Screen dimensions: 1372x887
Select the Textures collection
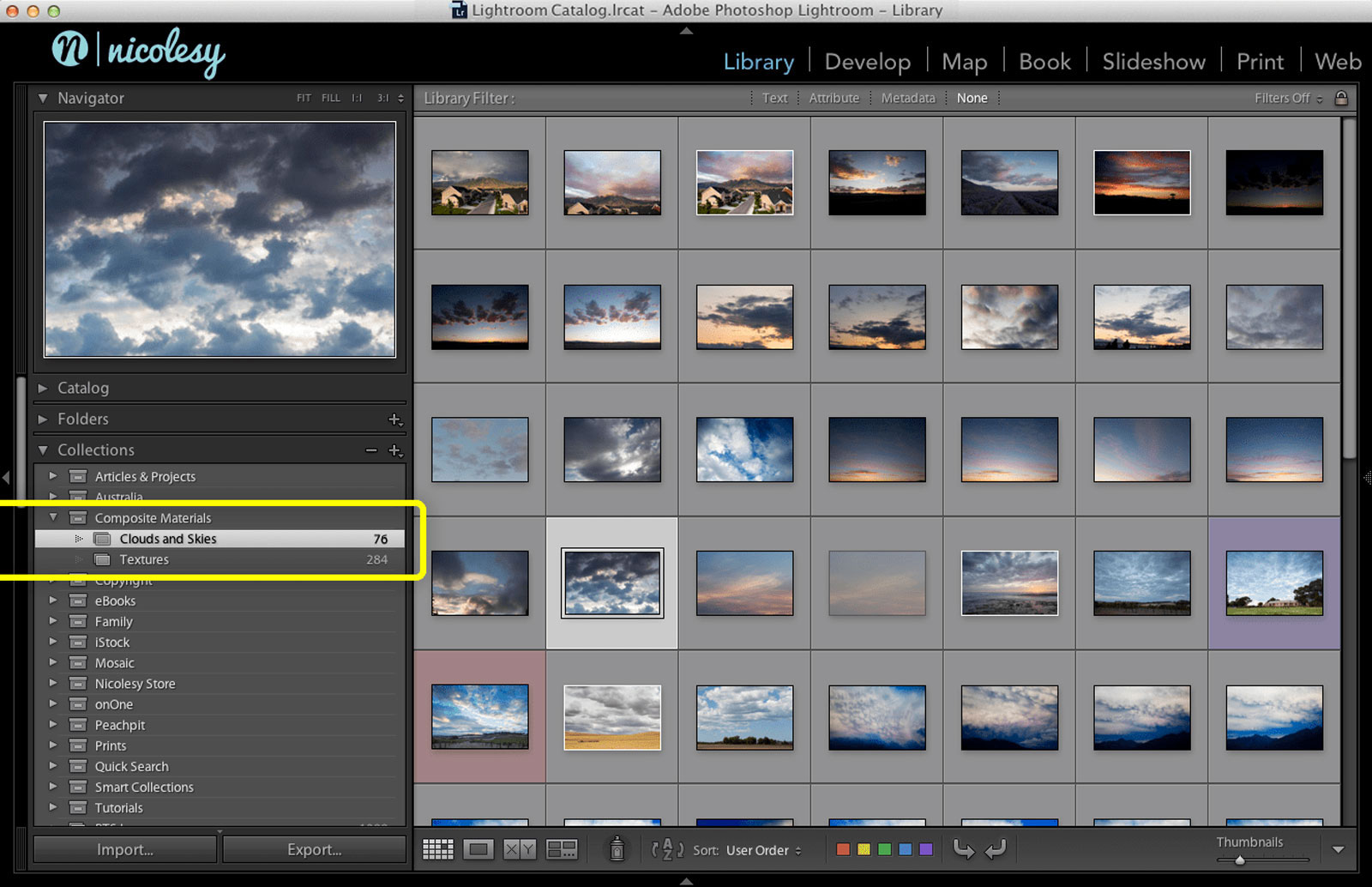[144, 559]
